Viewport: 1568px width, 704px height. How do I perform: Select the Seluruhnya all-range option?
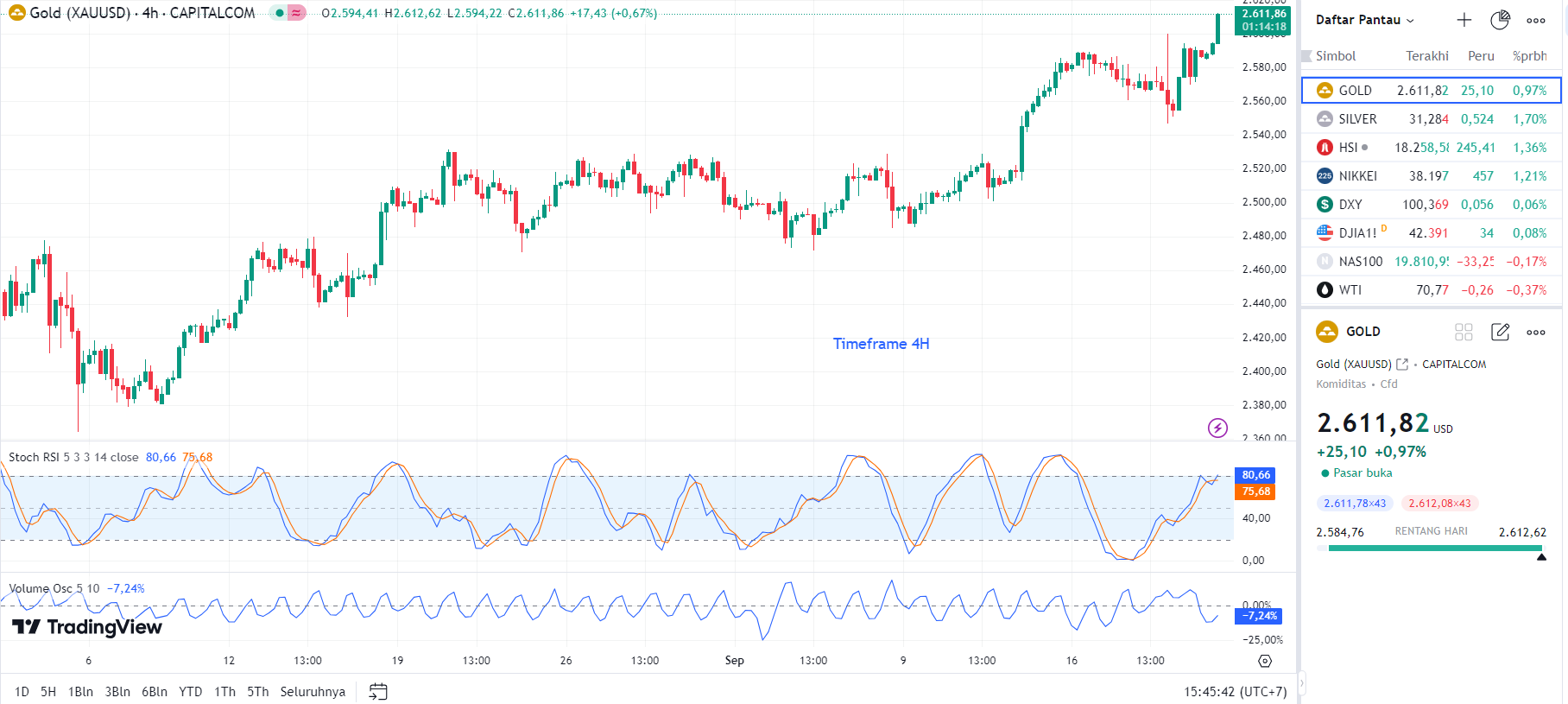313,691
